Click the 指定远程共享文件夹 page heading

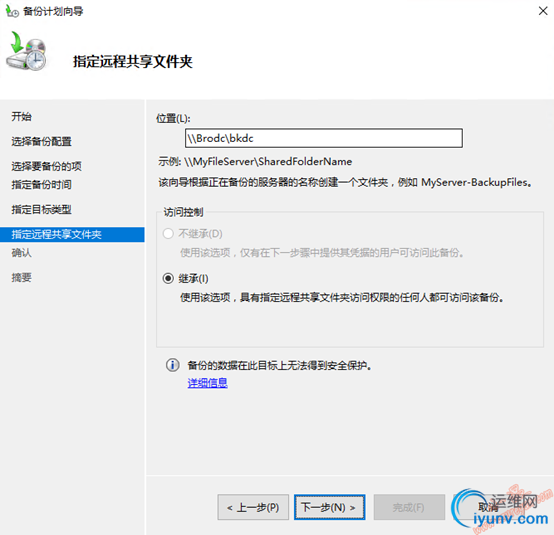coord(132,62)
